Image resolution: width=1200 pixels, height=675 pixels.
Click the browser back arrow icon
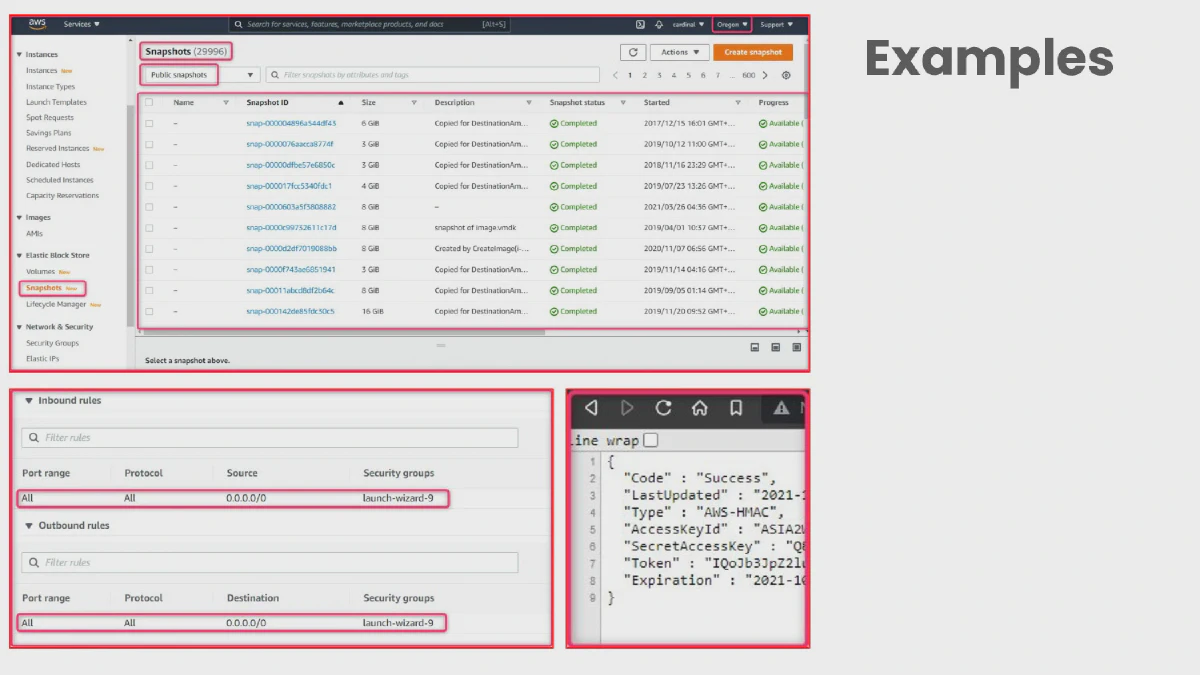(x=591, y=408)
